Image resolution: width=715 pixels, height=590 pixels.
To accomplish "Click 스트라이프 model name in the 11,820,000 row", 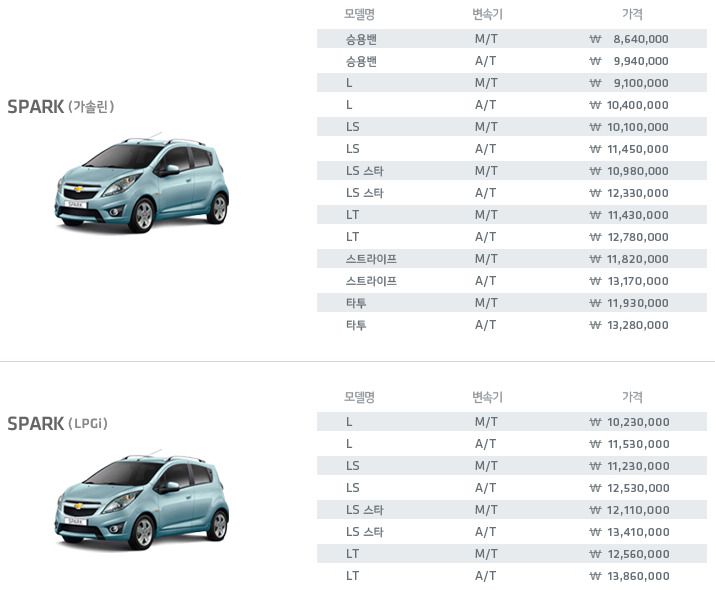I will coord(371,259).
